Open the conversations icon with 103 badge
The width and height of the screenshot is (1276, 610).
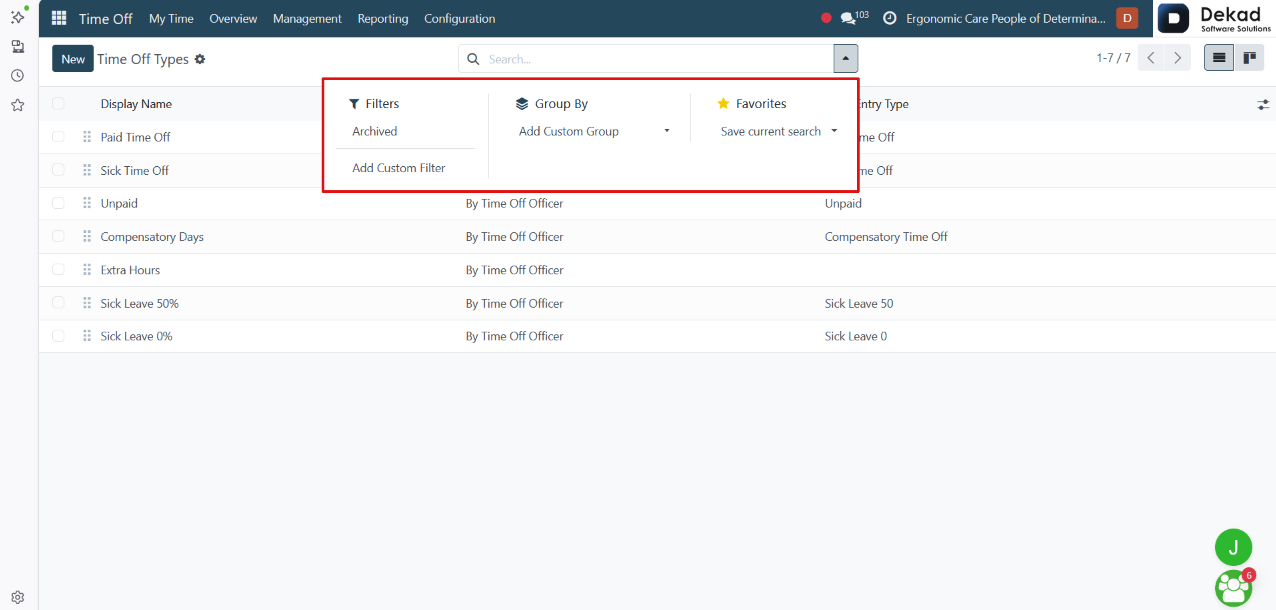pyautogui.click(x=854, y=18)
